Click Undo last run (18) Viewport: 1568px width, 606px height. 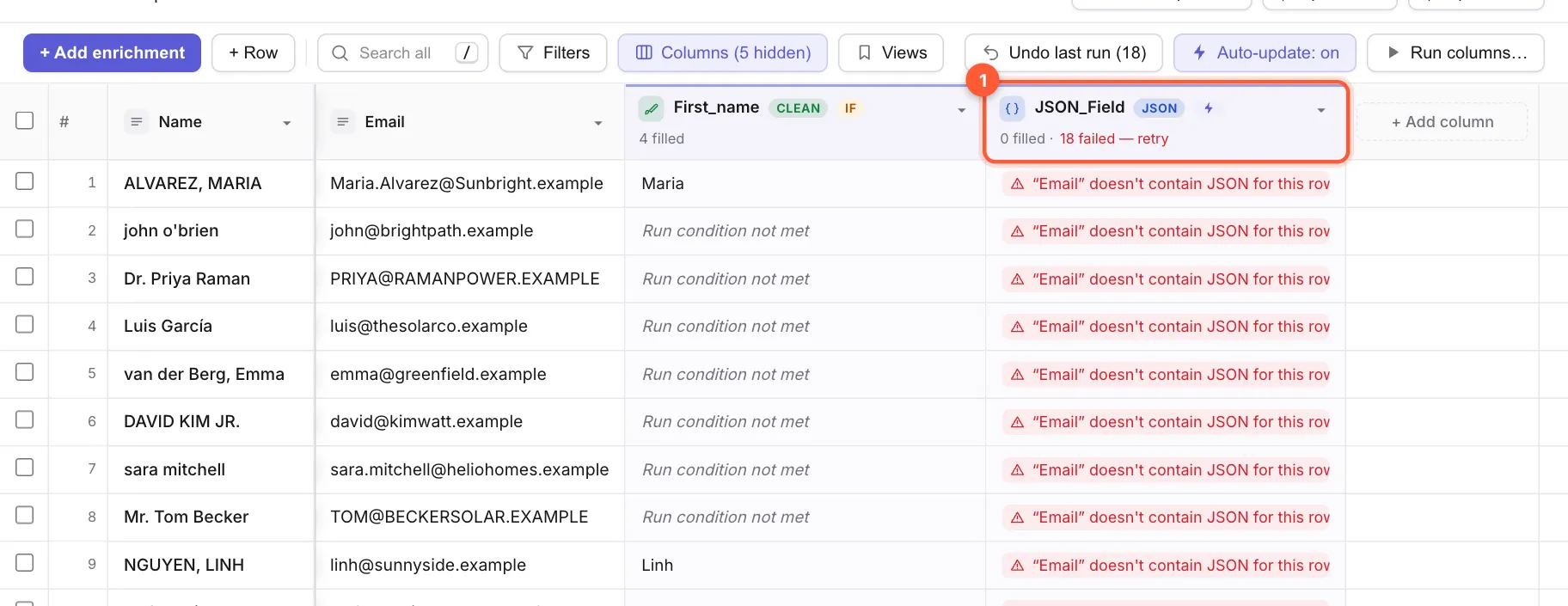(1063, 52)
